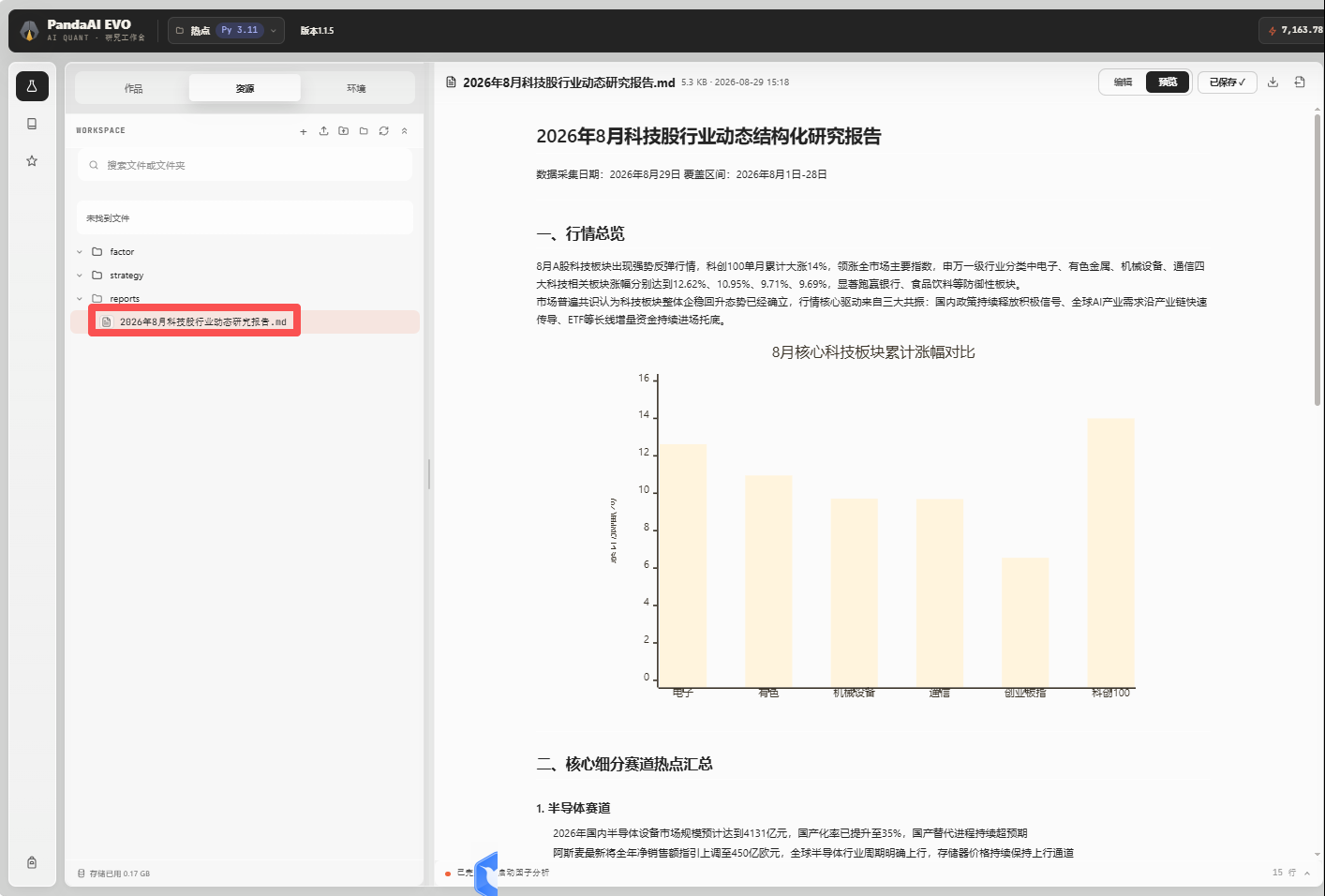Click the upload file icon in WORKSPACE
Screen dimensions: 1325x896
click(323, 131)
